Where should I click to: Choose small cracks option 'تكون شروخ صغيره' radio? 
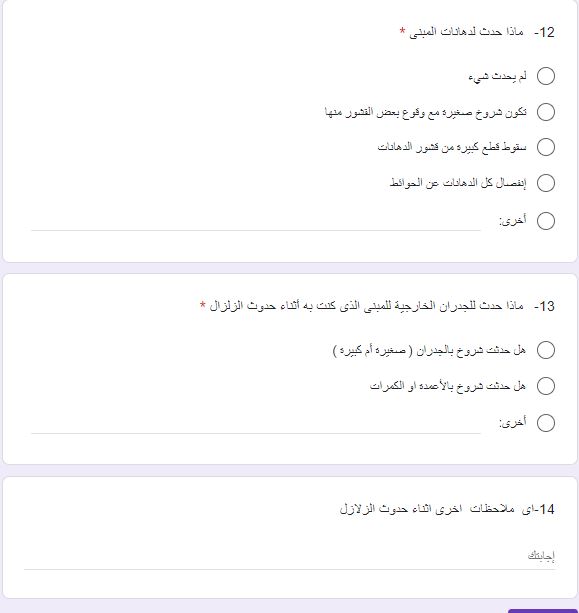[546, 112]
